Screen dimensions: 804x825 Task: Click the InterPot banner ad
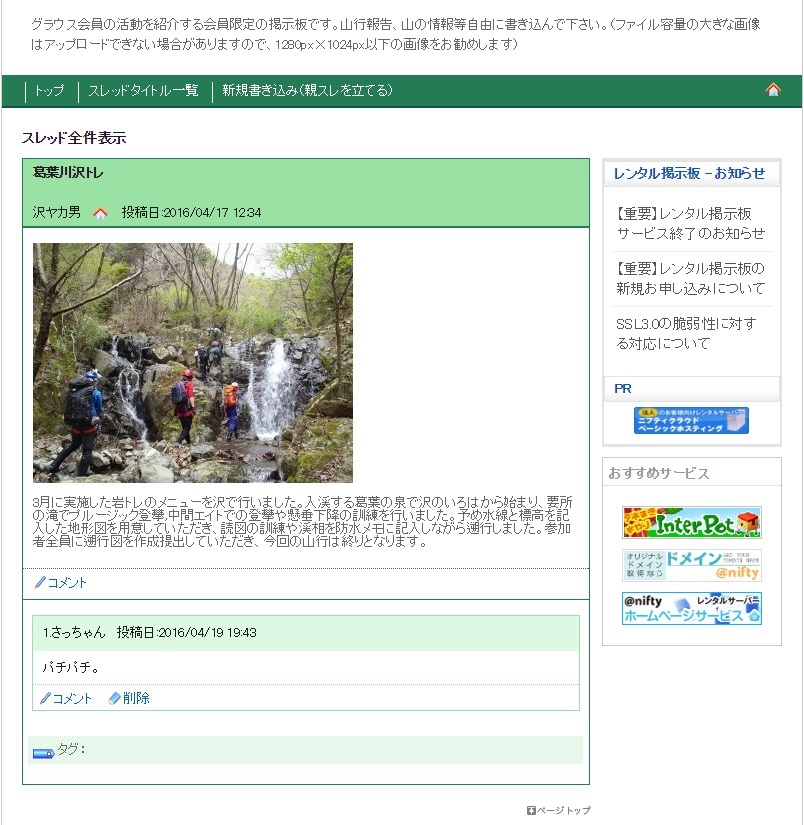(x=691, y=522)
